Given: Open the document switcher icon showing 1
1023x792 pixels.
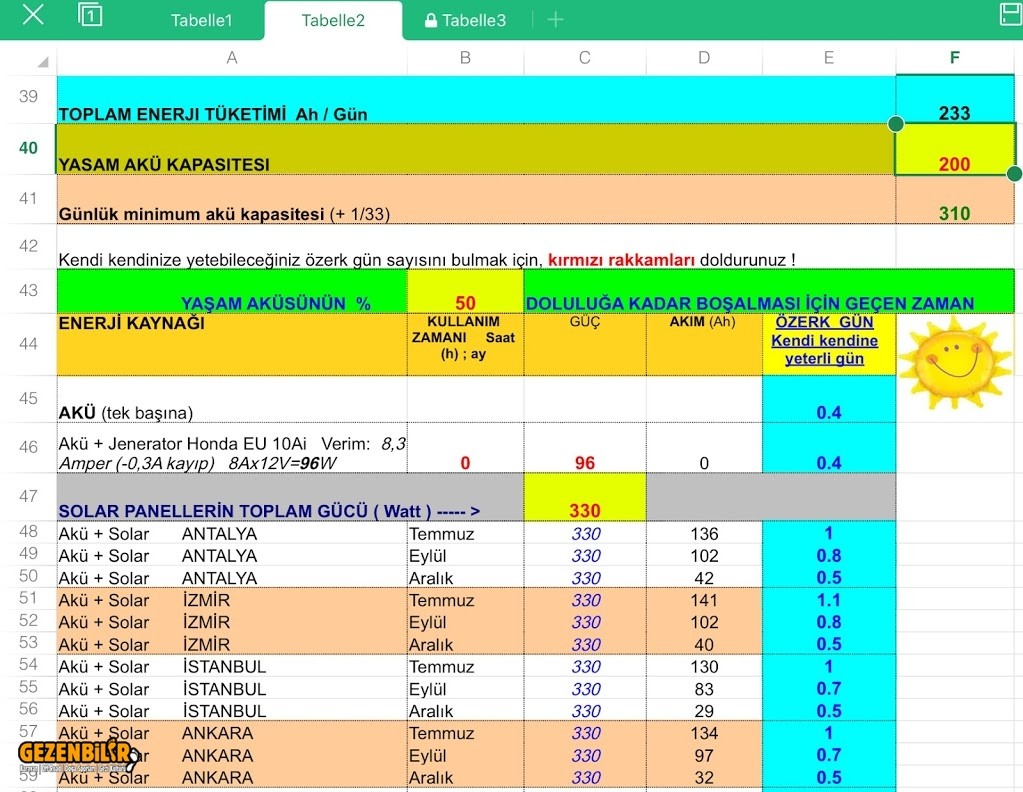Looking at the screenshot, I should [90, 15].
